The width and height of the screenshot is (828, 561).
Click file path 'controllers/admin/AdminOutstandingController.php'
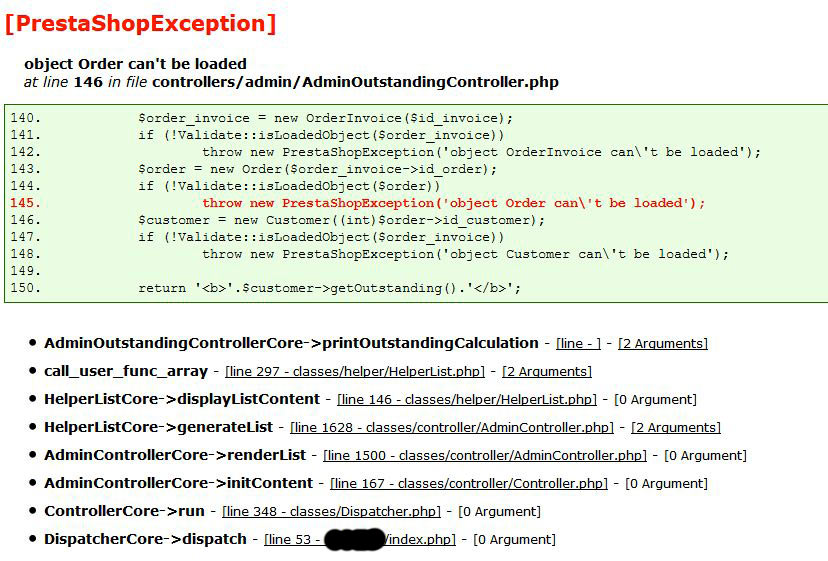coord(355,82)
